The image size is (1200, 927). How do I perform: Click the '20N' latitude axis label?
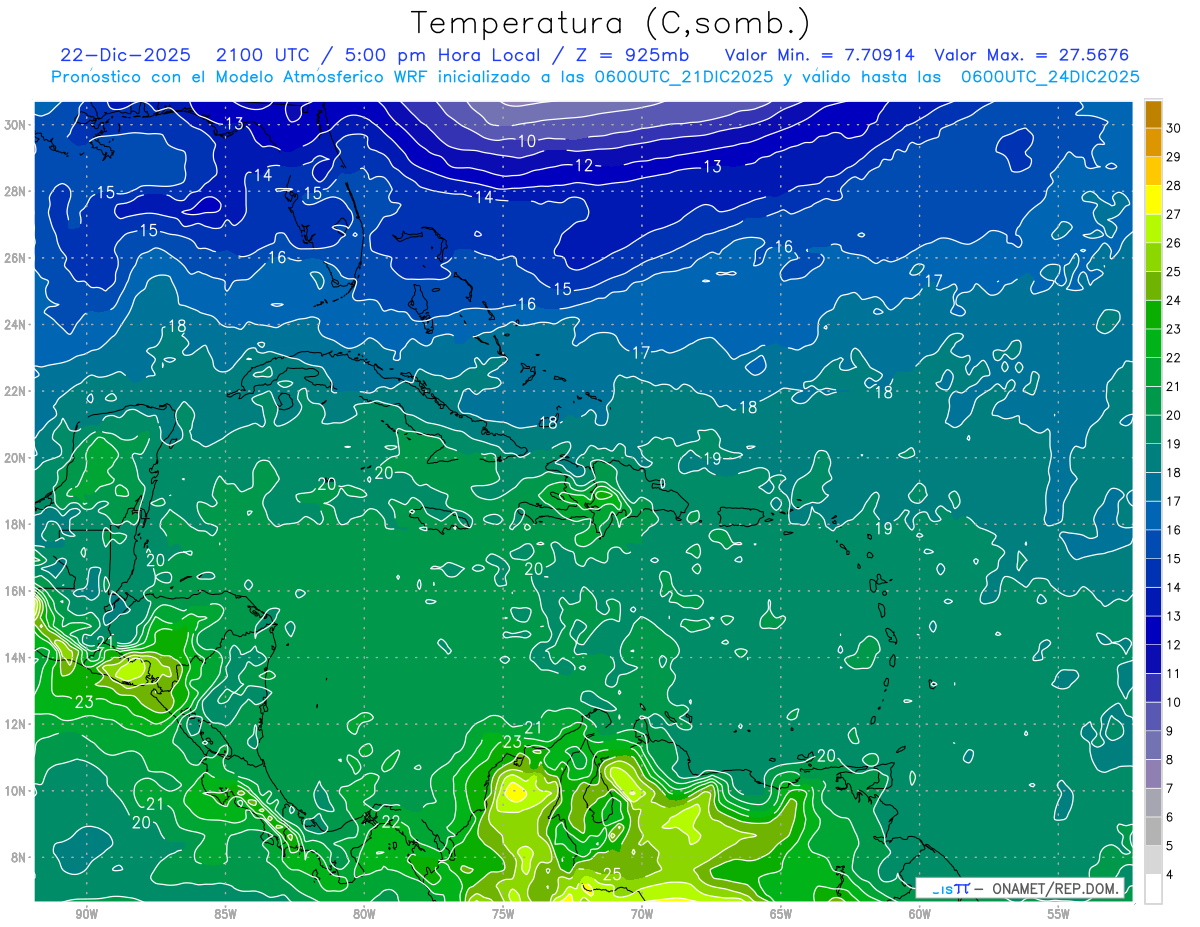tap(15, 457)
